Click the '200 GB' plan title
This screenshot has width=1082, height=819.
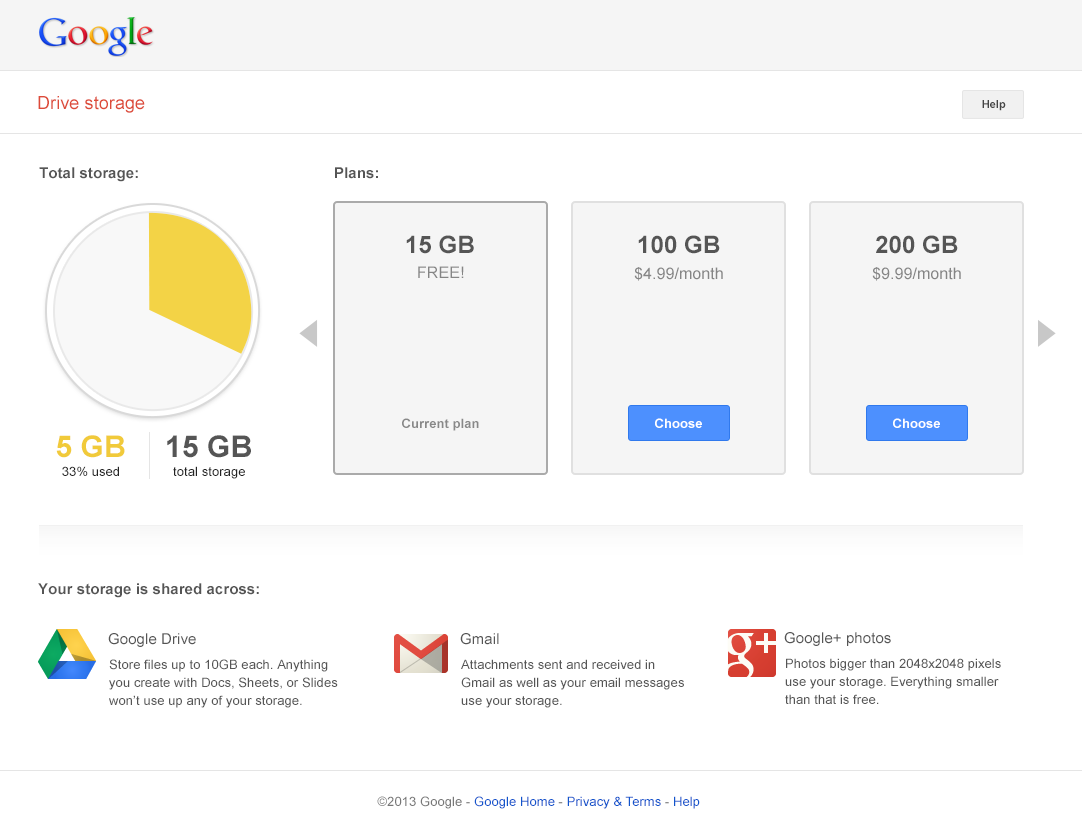[916, 245]
